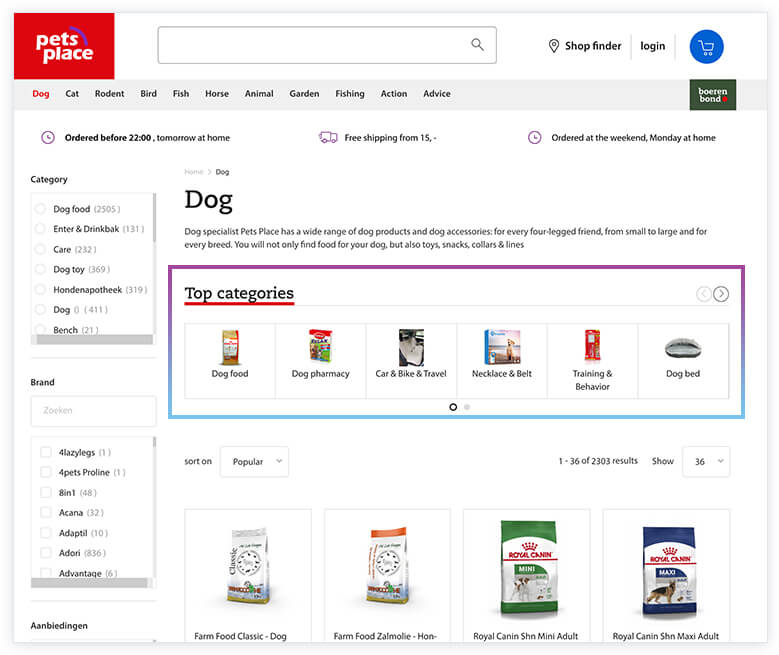The height and width of the screenshot is (655, 779).
Task: Click the Shop finder location pin
Action: (553, 46)
